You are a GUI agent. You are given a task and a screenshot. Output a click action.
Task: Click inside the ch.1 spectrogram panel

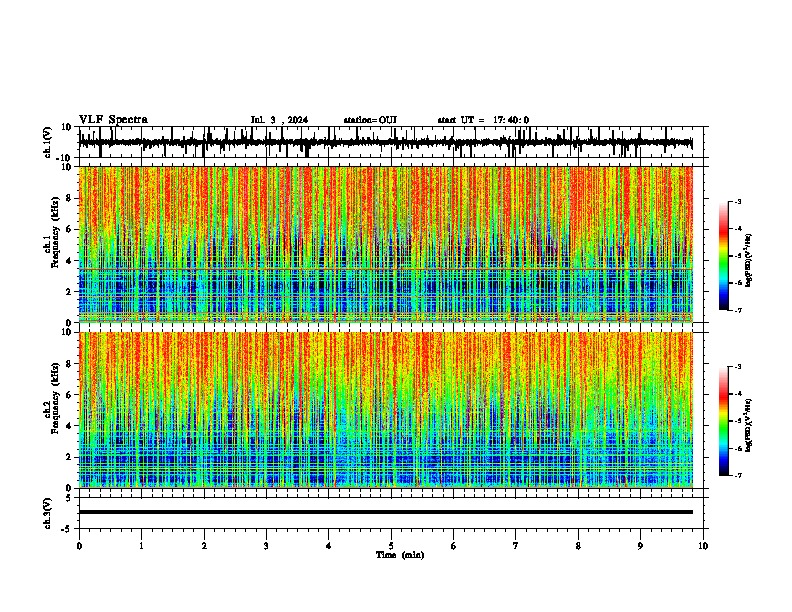click(x=386, y=244)
